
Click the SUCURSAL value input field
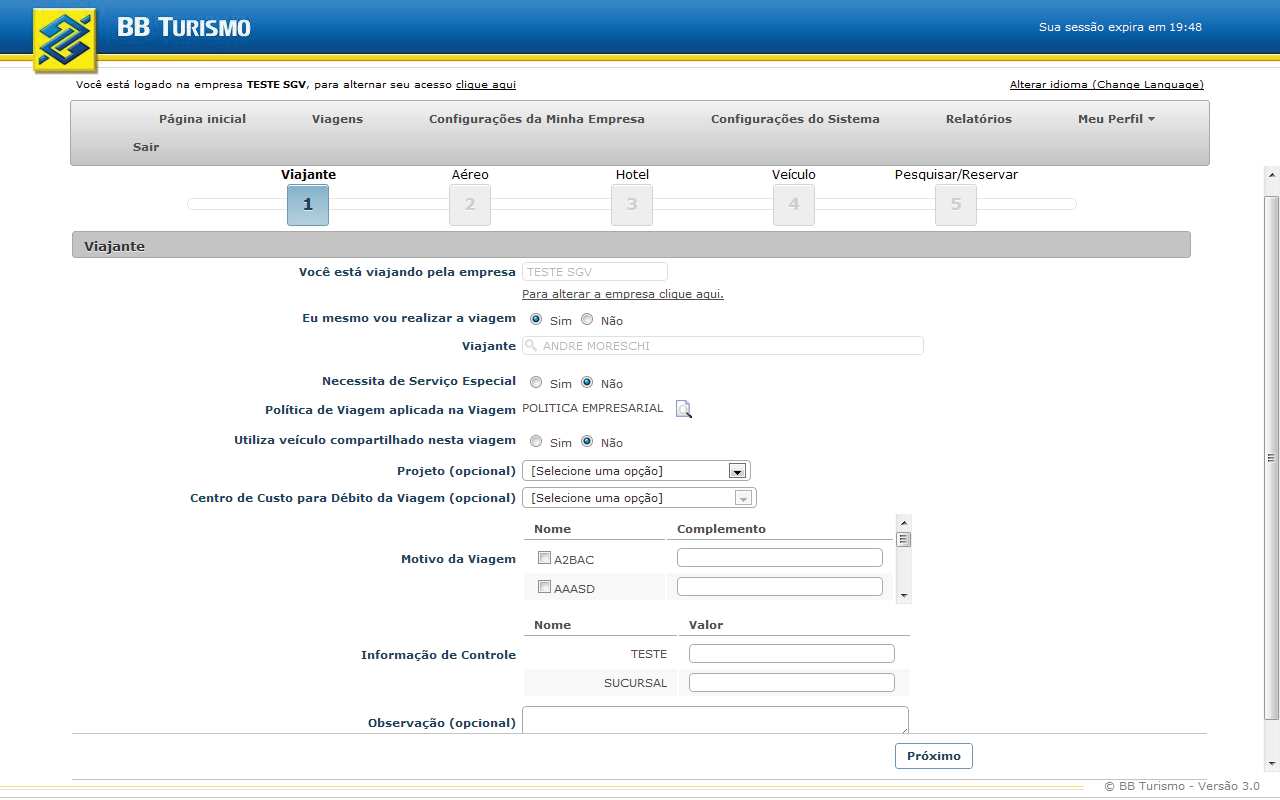coord(792,683)
